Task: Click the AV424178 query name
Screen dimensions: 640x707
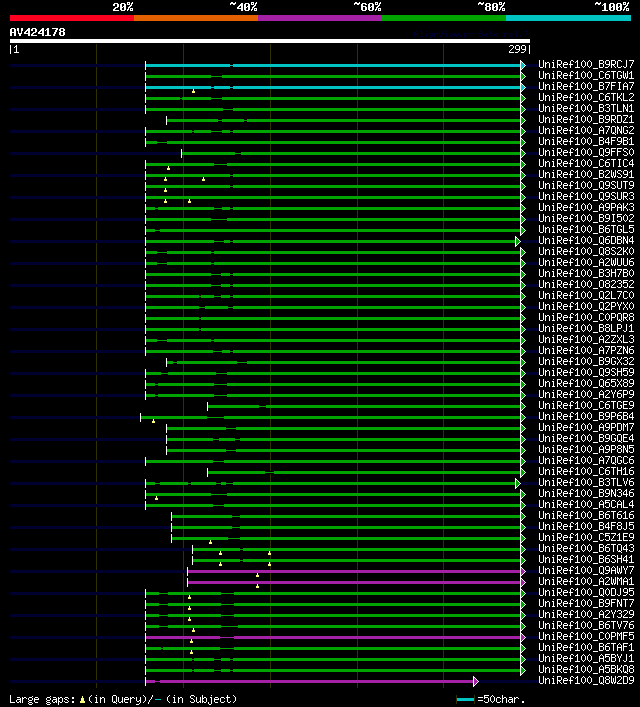Action: click(37, 32)
